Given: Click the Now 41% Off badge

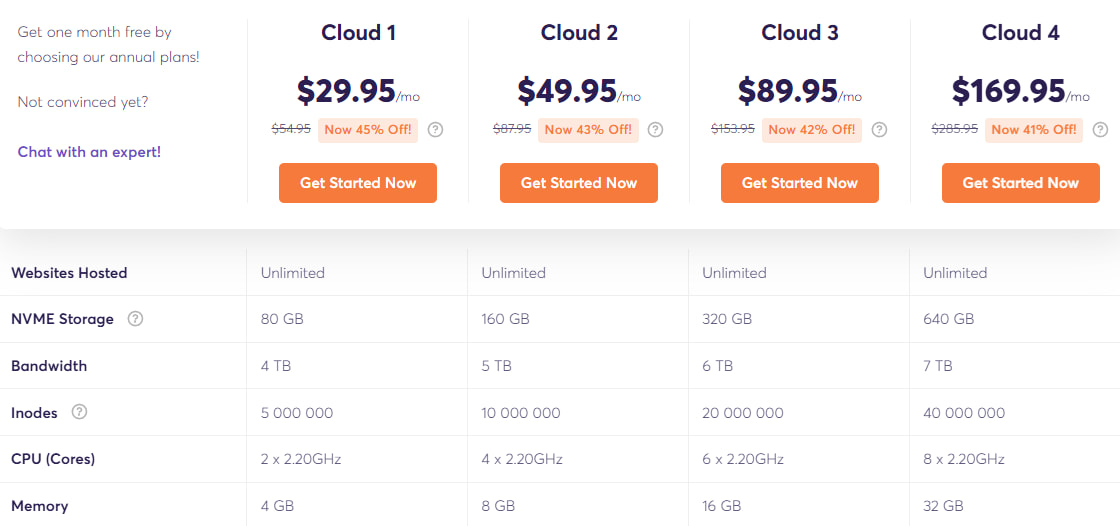Looking at the screenshot, I should [1034, 130].
